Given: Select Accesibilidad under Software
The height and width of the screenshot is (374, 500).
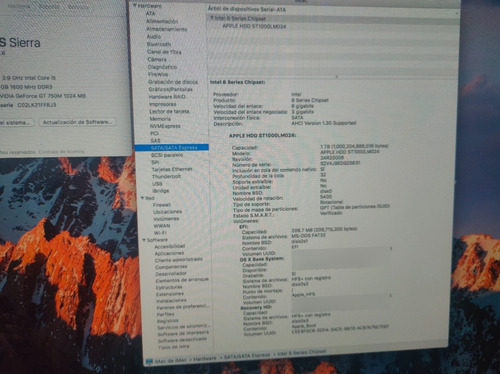Looking at the screenshot, I should coord(170,246).
